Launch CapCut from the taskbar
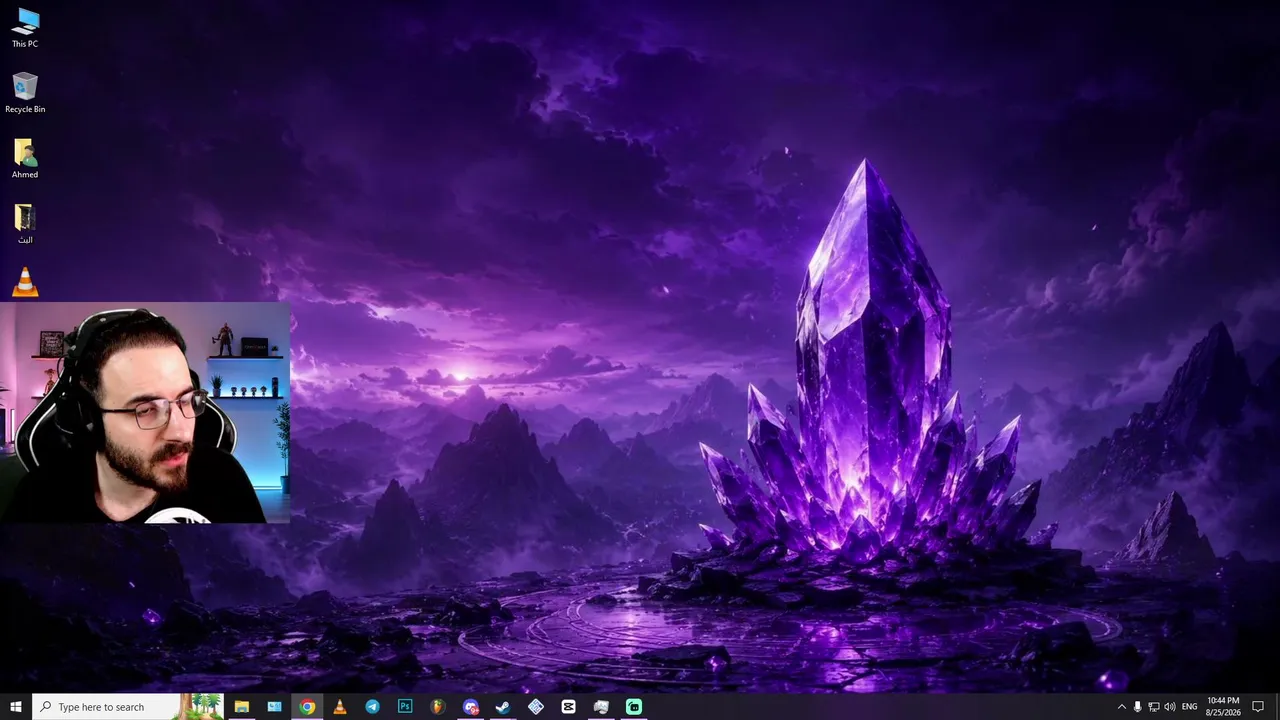This screenshot has height=720, width=1280. 568,707
